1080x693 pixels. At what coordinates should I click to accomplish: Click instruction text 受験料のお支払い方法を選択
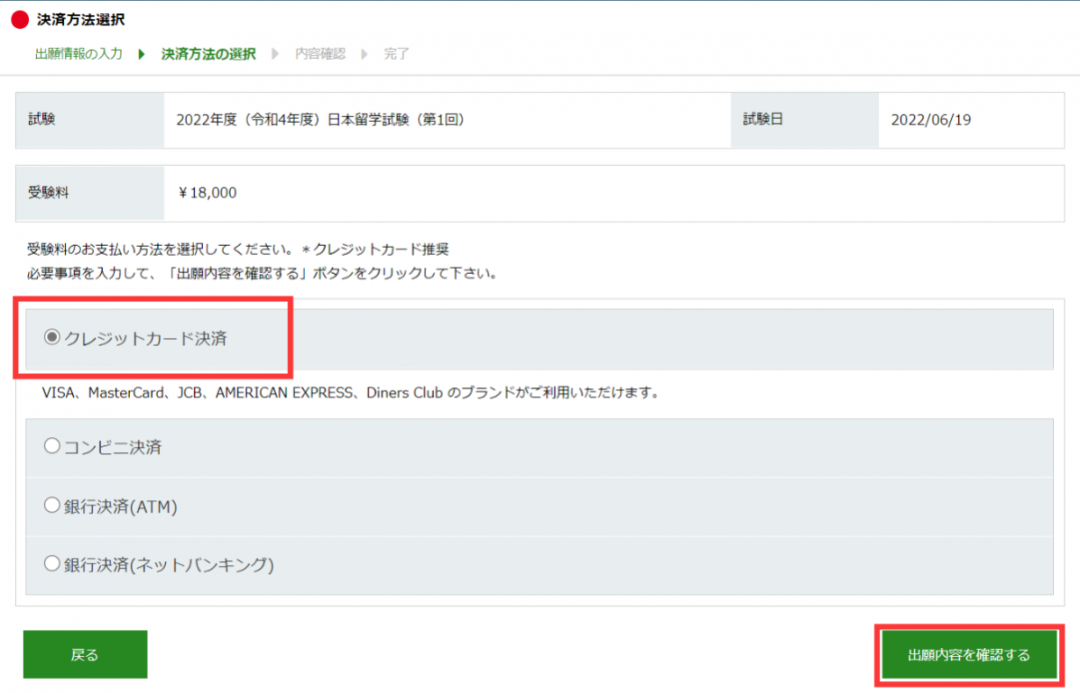(x=238, y=249)
